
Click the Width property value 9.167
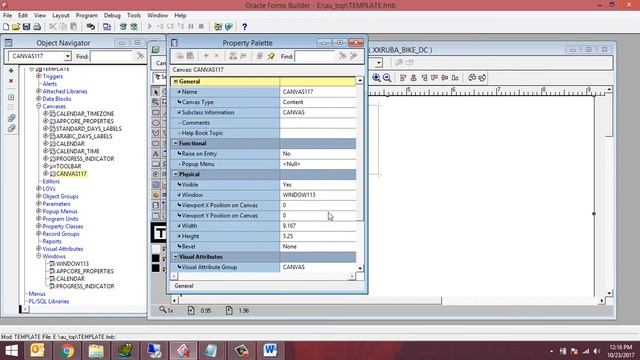coord(318,226)
